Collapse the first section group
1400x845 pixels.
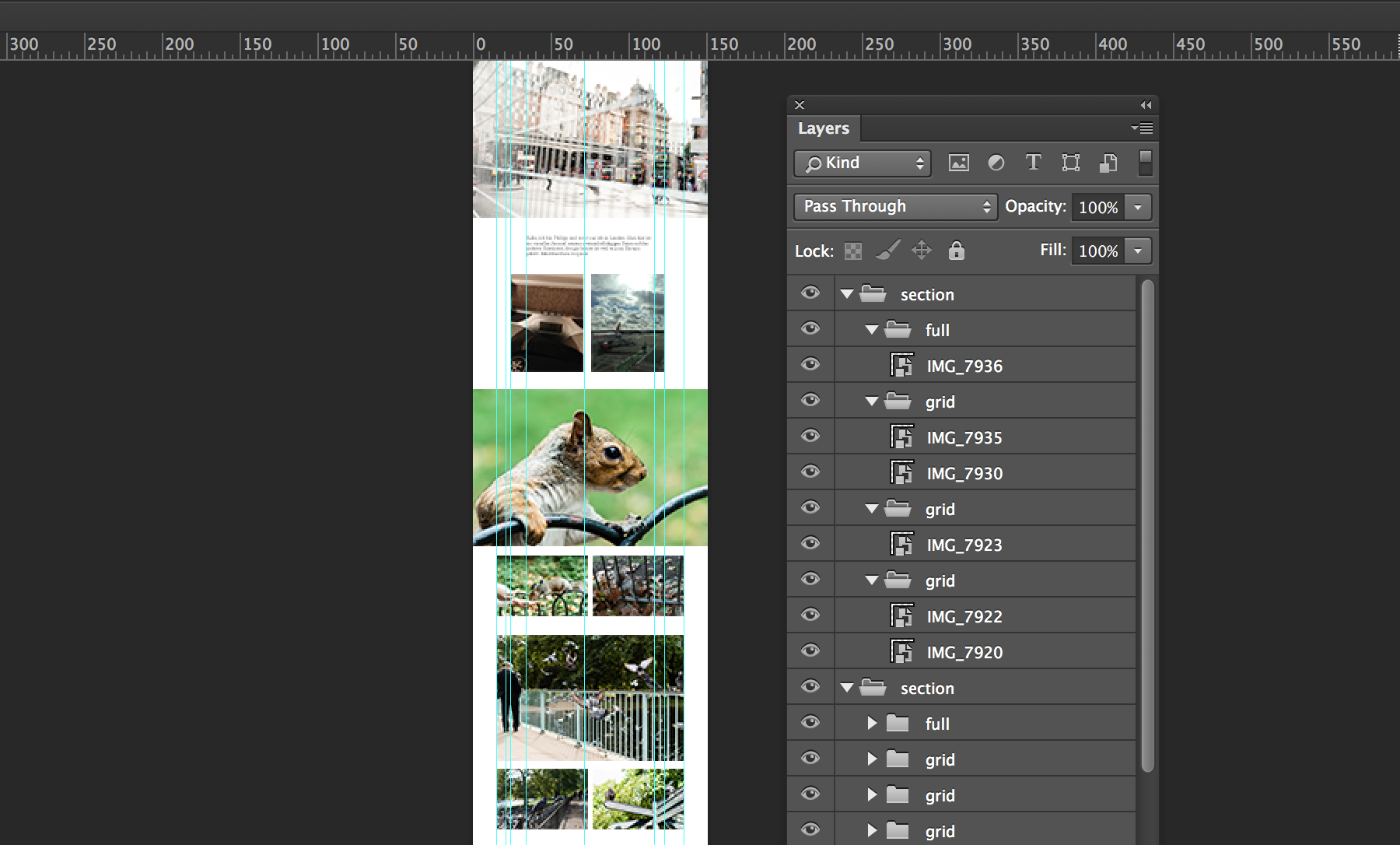pyautogui.click(x=846, y=294)
